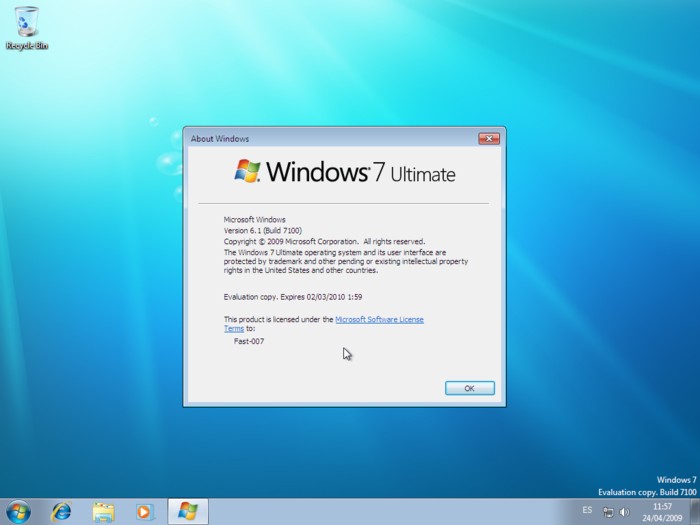Image resolution: width=700 pixels, height=525 pixels.
Task: Click the OK button in About Windows
Action: coord(470,388)
